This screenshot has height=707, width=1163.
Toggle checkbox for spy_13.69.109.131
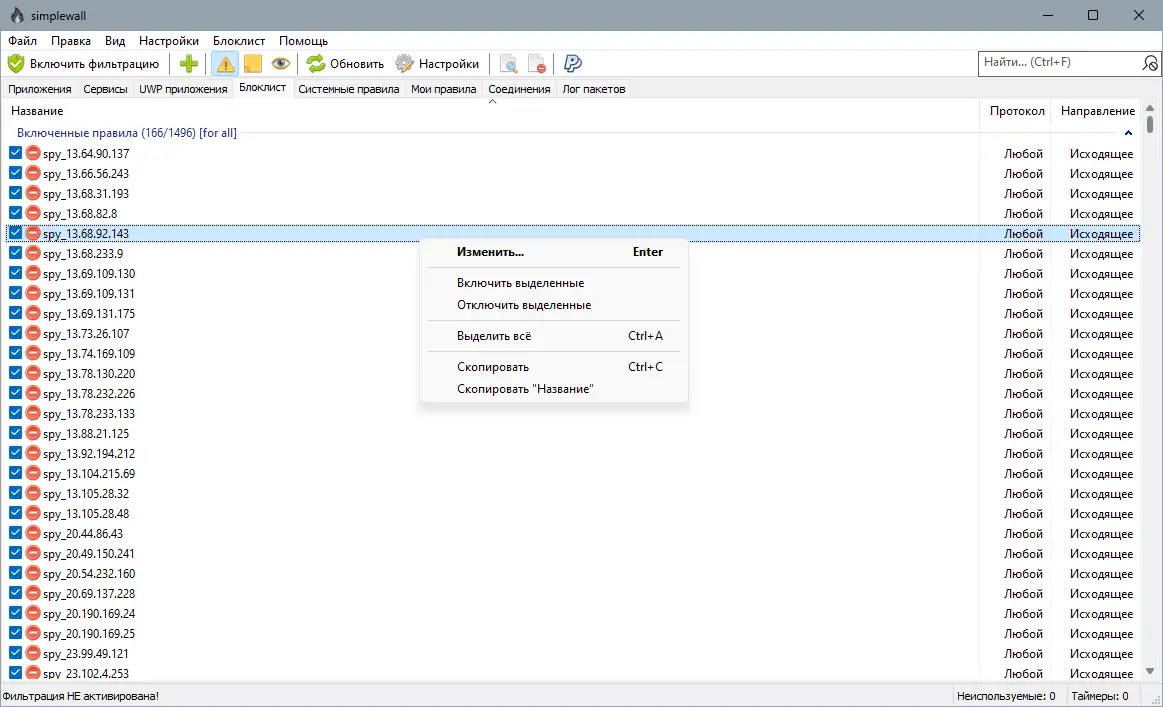15,293
